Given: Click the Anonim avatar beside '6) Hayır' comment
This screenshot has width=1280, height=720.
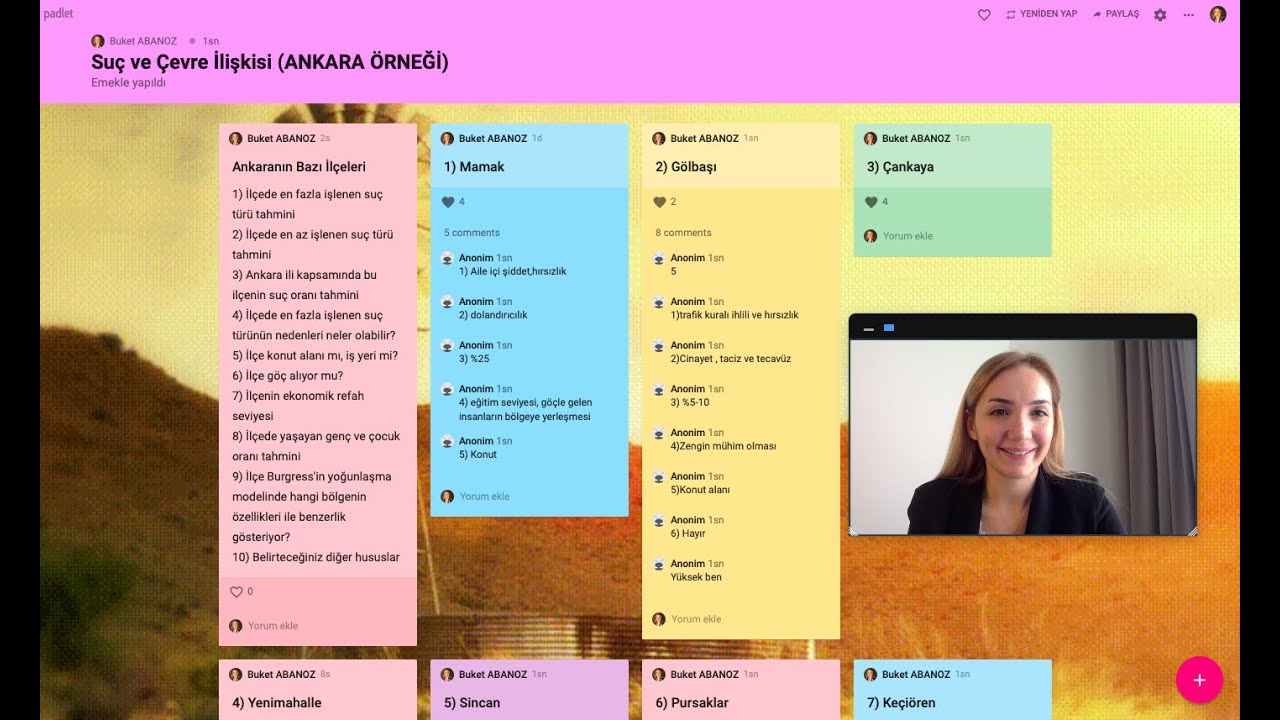Looking at the screenshot, I should pos(659,521).
